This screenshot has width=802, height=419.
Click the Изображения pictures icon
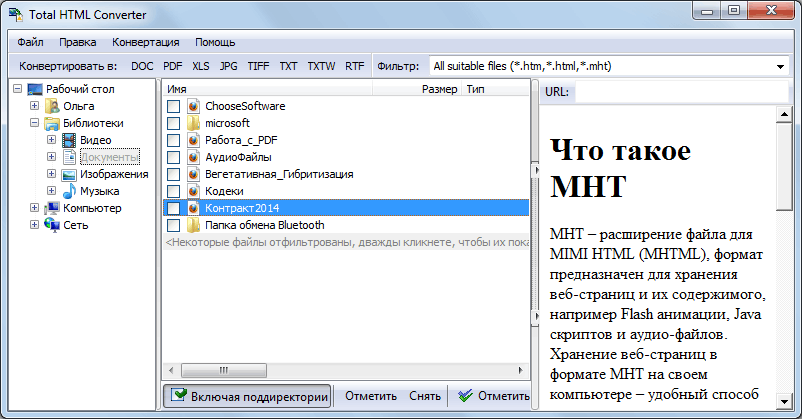pyautogui.click(x=69, y=174)
